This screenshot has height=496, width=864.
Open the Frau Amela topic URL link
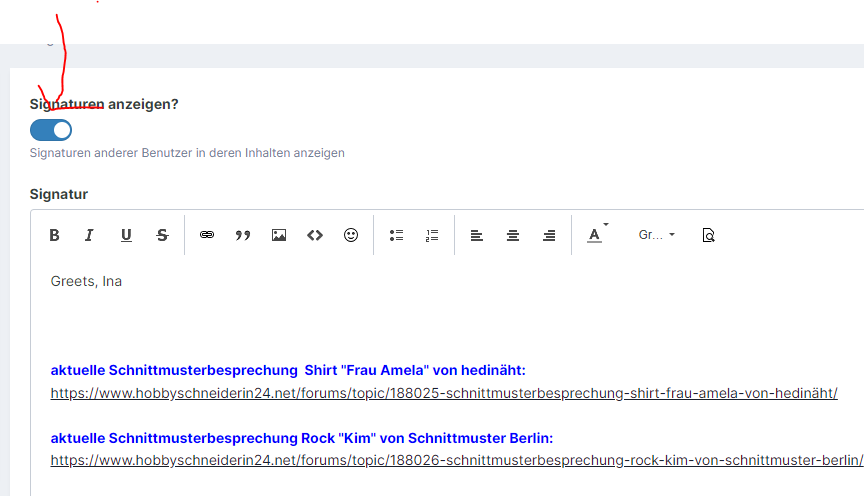click(x=444, y=393)
